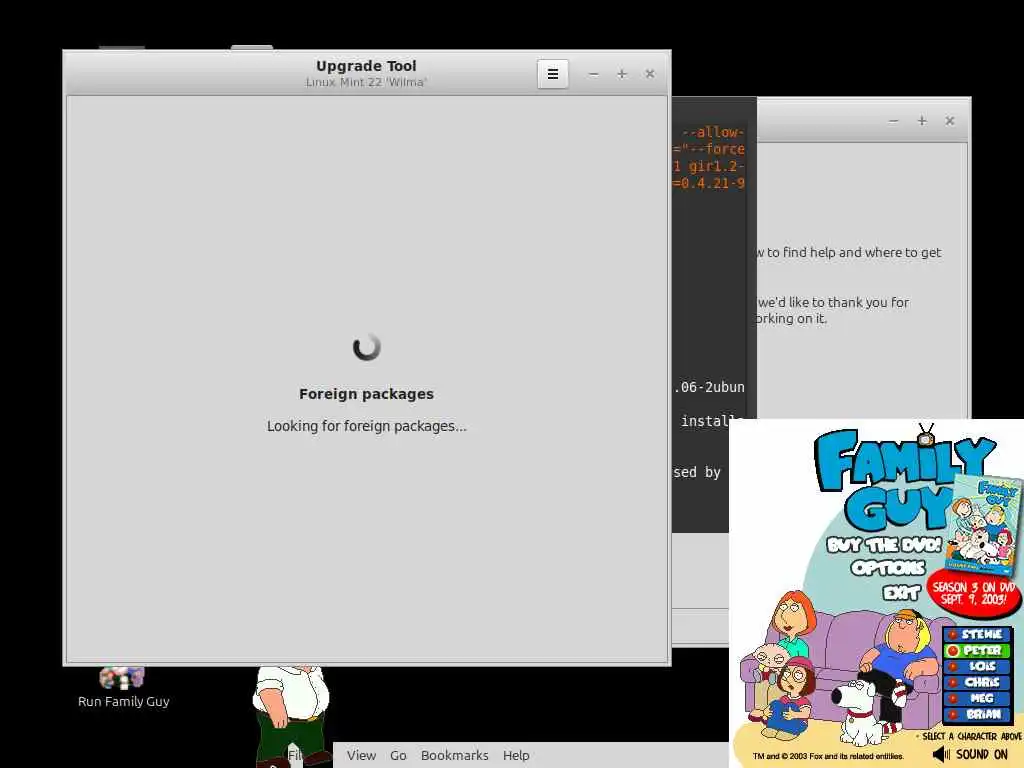Maximize the Upgrade Tool window
Image resolution: width=1024 pixels, height=768 pixels.
[622, 74]
